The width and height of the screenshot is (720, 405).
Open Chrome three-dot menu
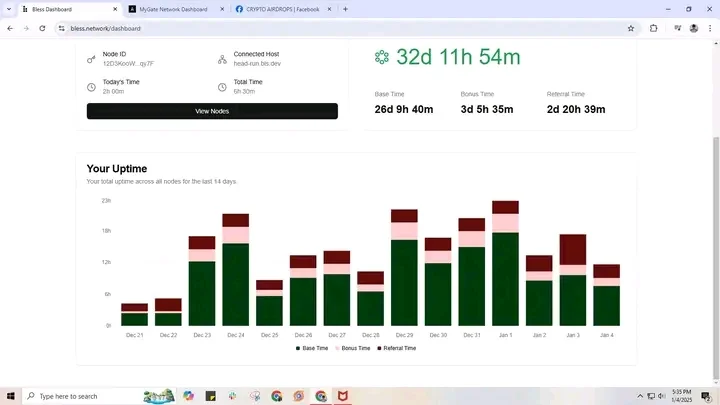pos(710,28)
